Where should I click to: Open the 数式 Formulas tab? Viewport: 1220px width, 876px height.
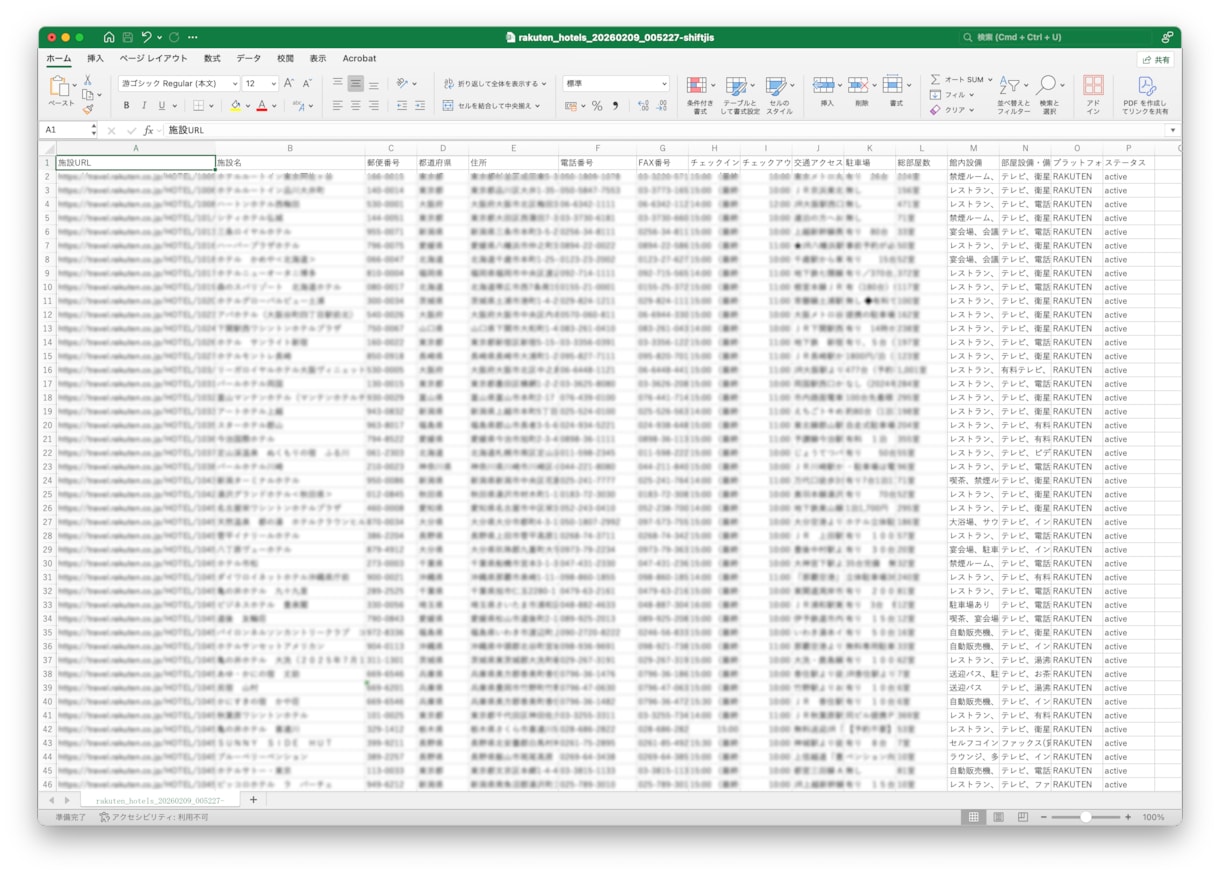click(x=212, y=59)
